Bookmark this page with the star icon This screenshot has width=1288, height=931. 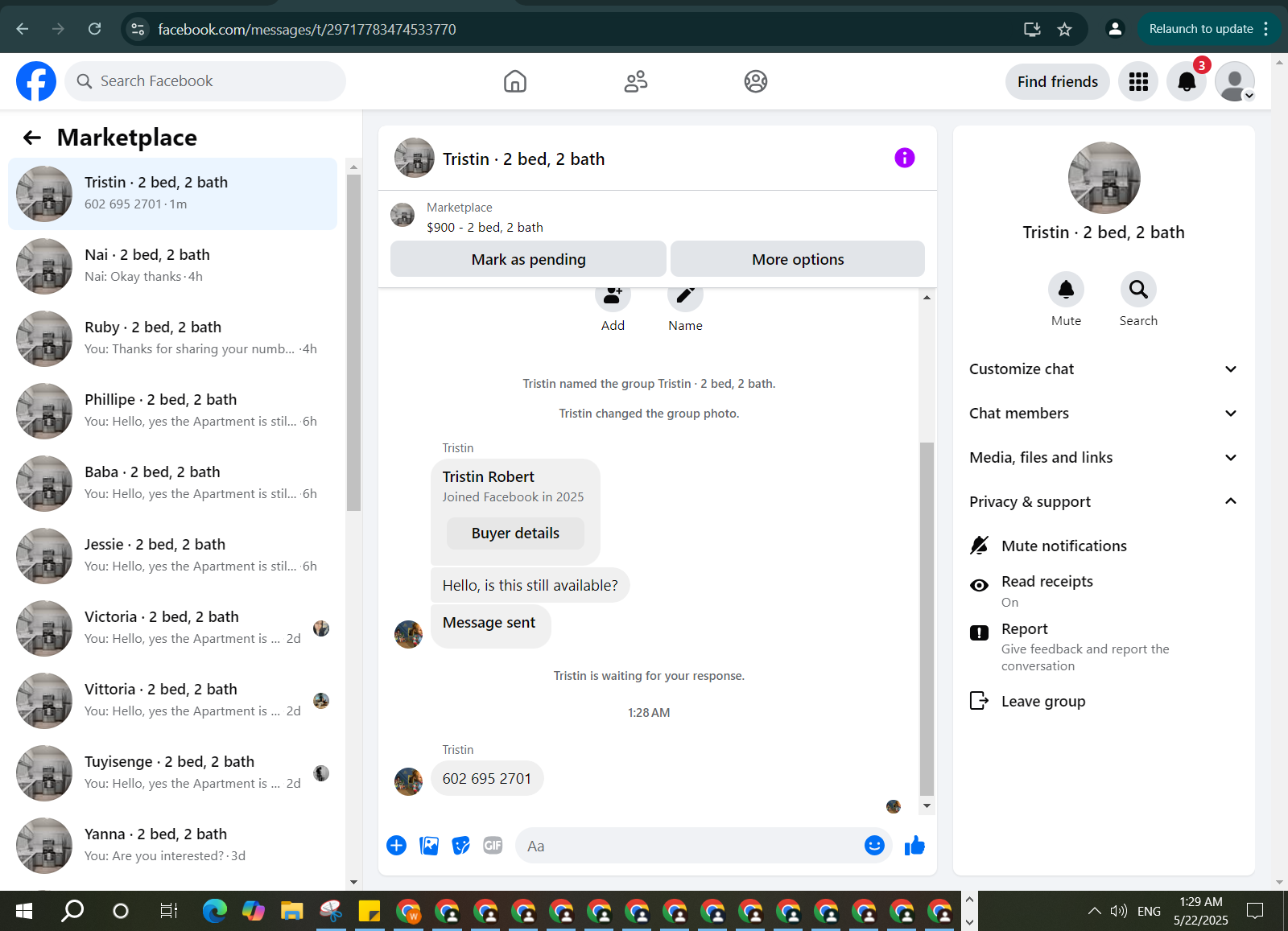1064,29
